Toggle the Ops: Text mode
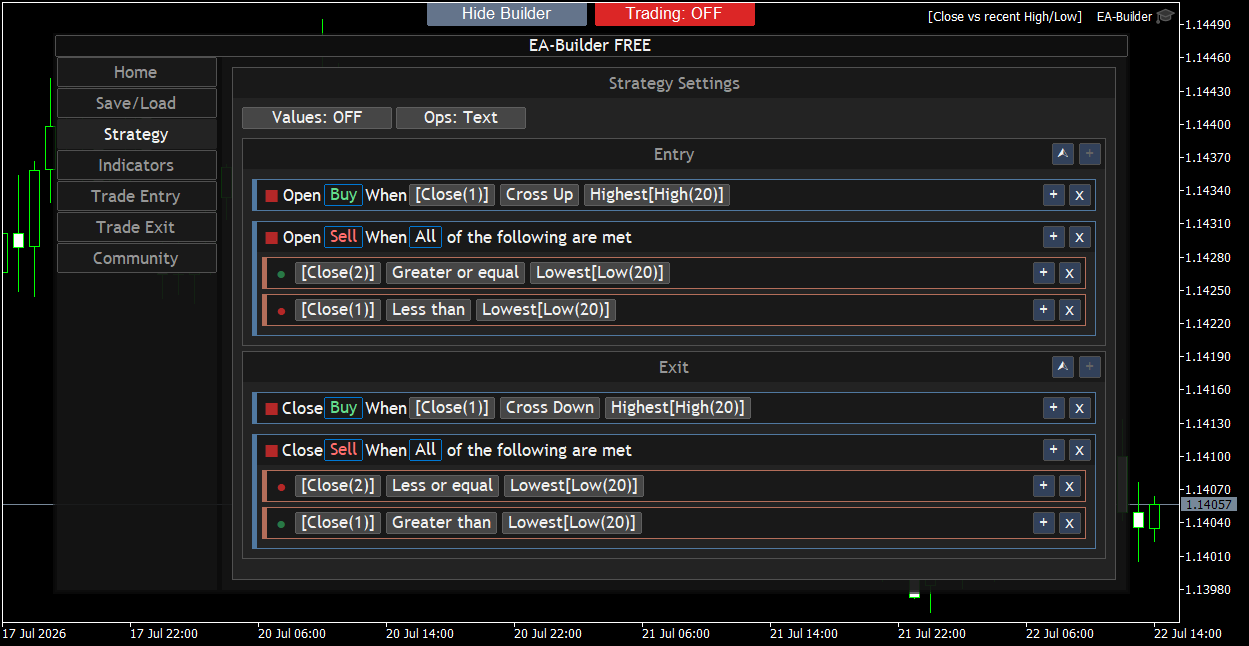The image size is (1249, 646). [x=461, y=118]
